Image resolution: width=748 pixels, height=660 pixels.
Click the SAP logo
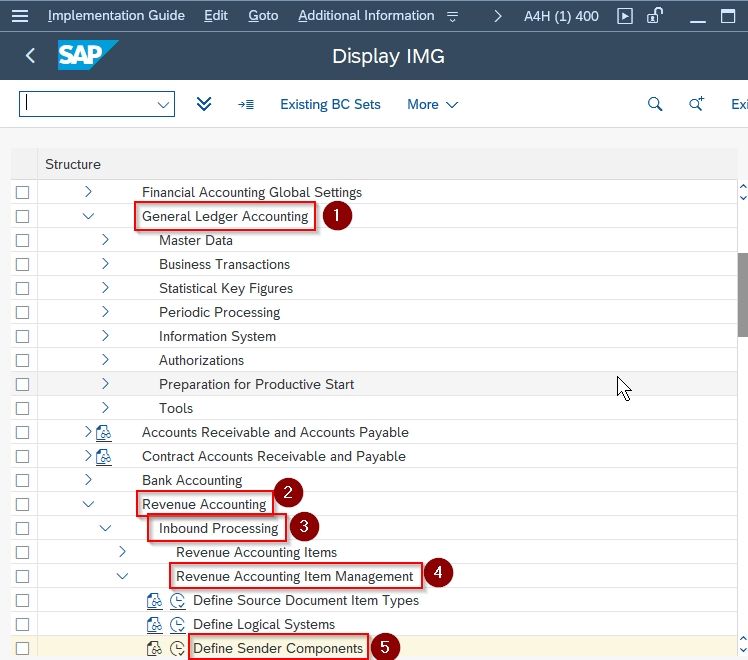pos(88,55)
